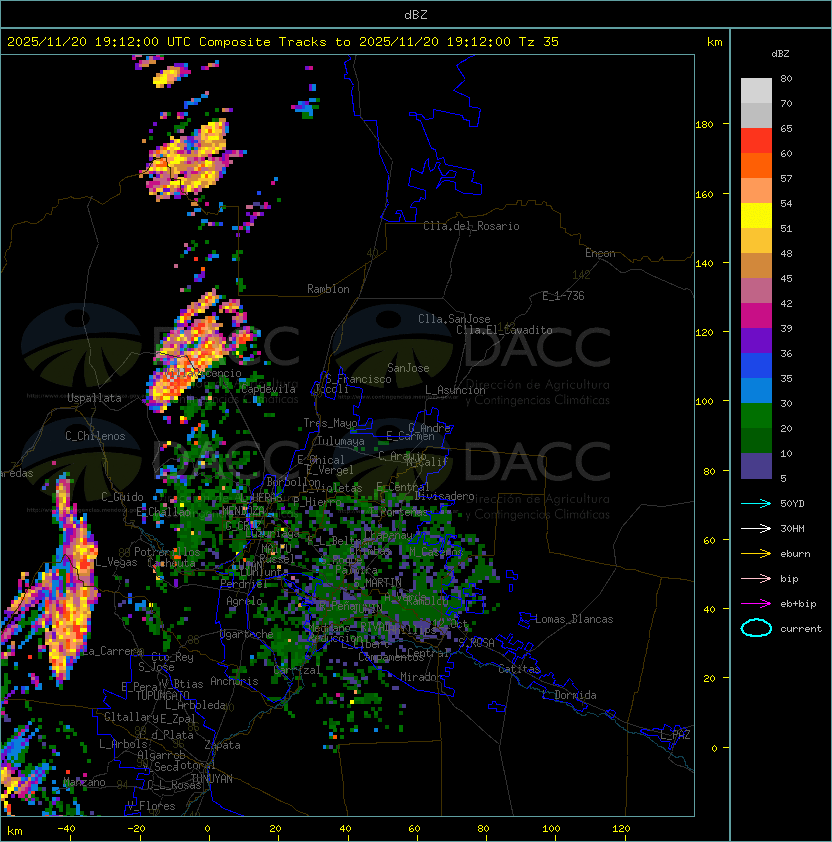Image resolution: width=832 pixels, height=842 pixels.
Task: Click the Clla.SanJose map label
Action: [x=454, y=319]
